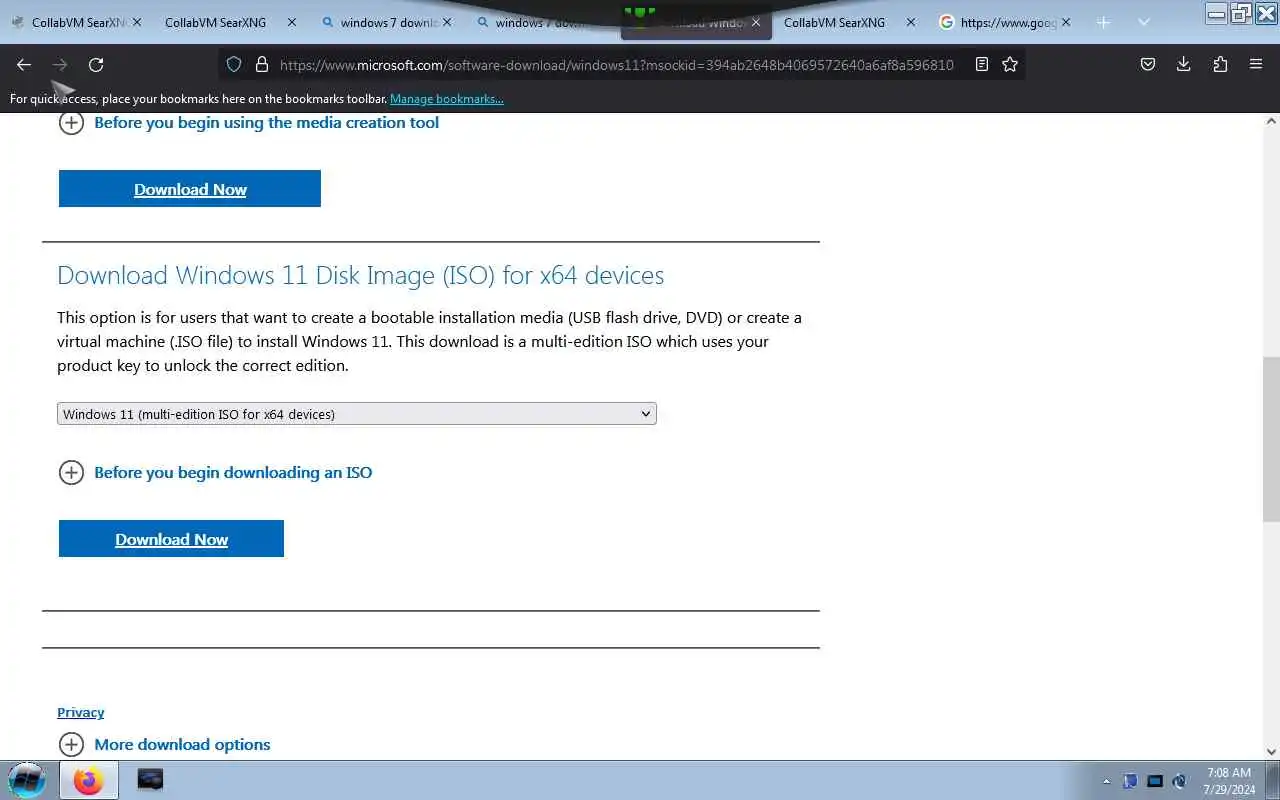Open a new tab with plus button
The height and width of the screenshot is (800, 1280).
point(1103,22)
